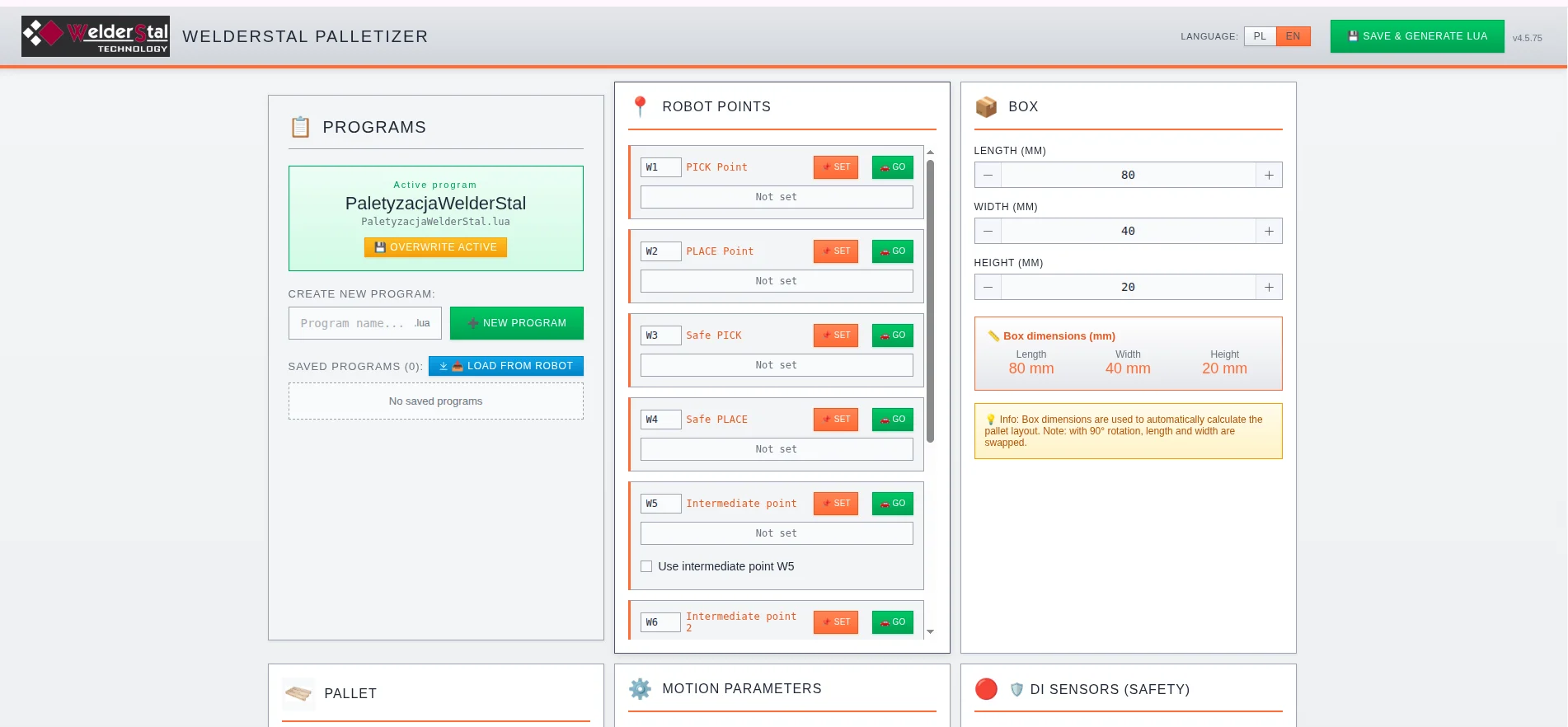Image resolution: width=1568 pixels, height=727 pixels.
Task: Increase box Height value
Action: pyautogui.click(x=1269, y=287)
